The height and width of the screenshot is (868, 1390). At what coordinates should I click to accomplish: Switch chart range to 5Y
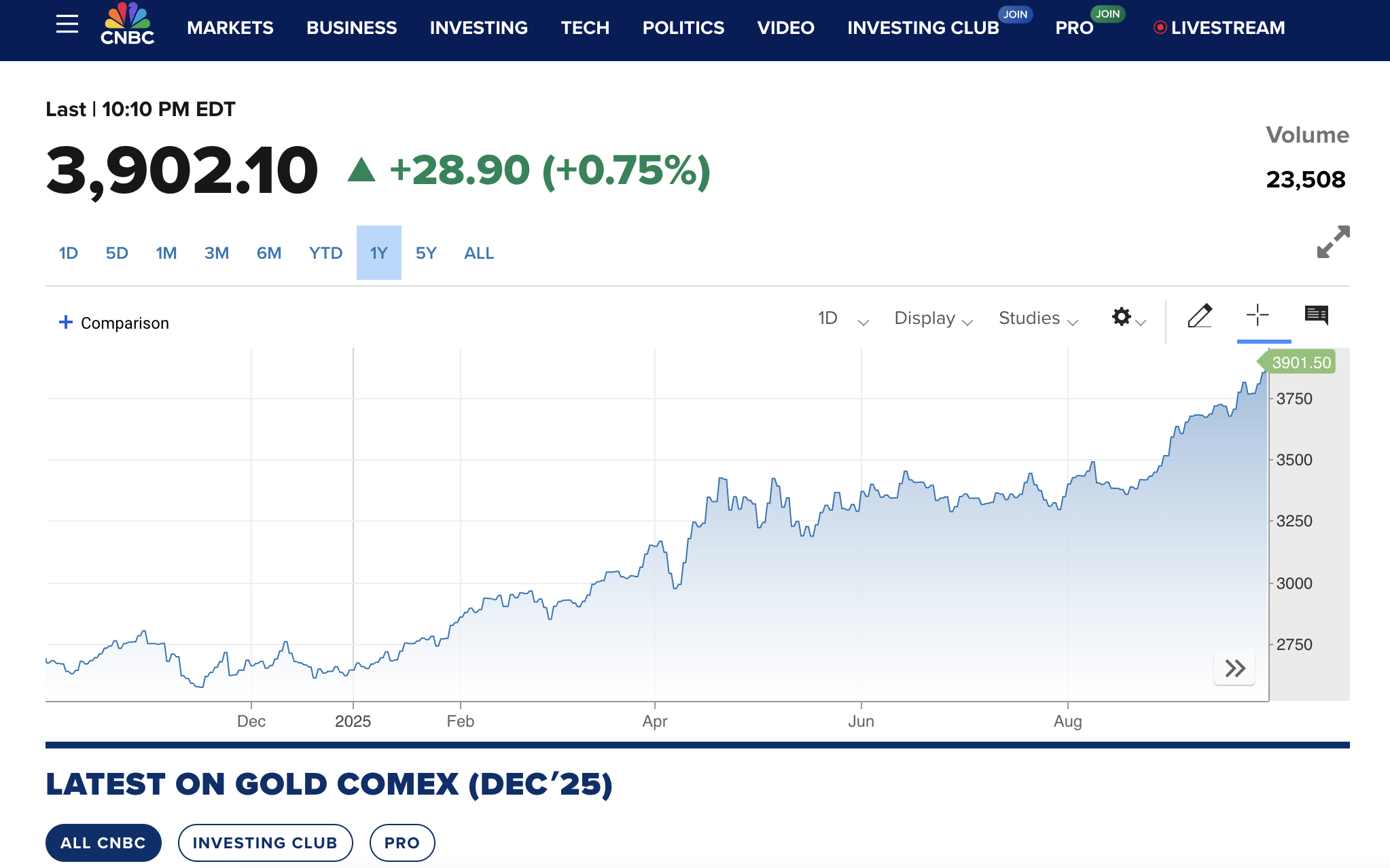(426, 253)
